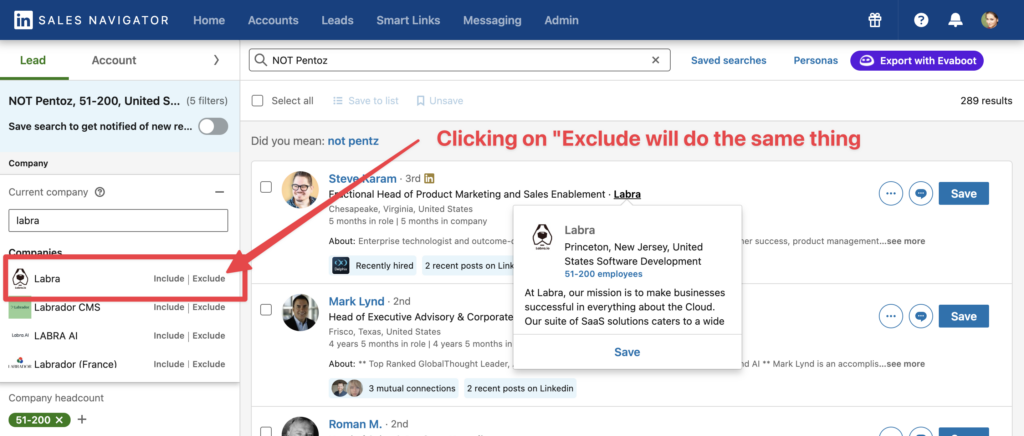Toggle the save search notification switch
Image resolution: width=1024 pixels, height=436 pixels.
(214, 127)
